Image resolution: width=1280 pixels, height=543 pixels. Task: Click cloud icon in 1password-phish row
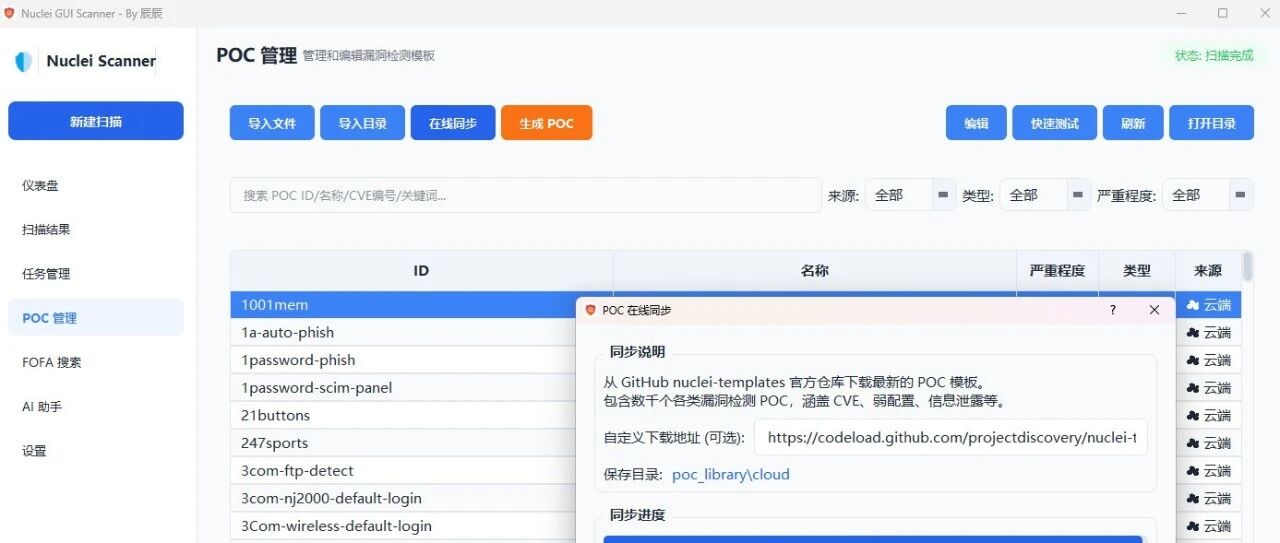click(x=1192, y=360)
